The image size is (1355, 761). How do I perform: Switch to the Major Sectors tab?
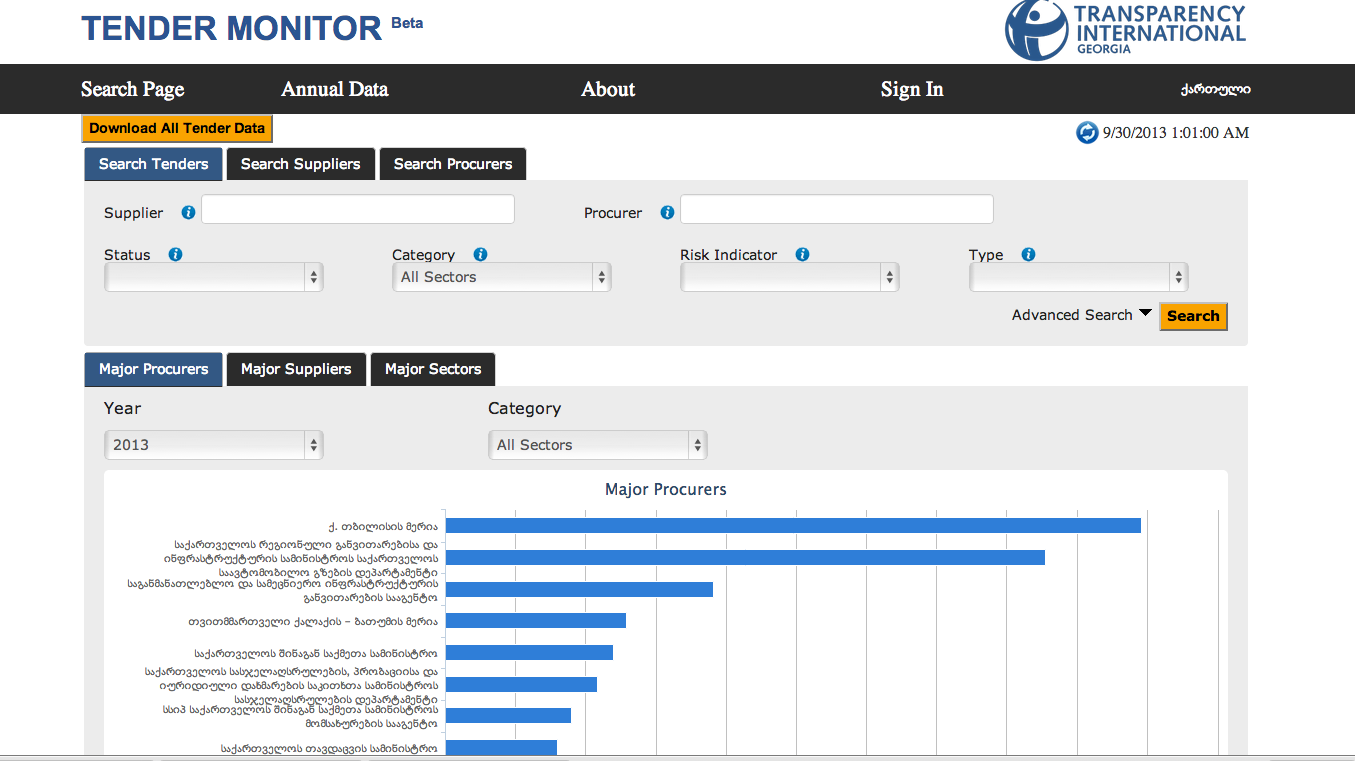pyautogui.click(x=432, y=369)
